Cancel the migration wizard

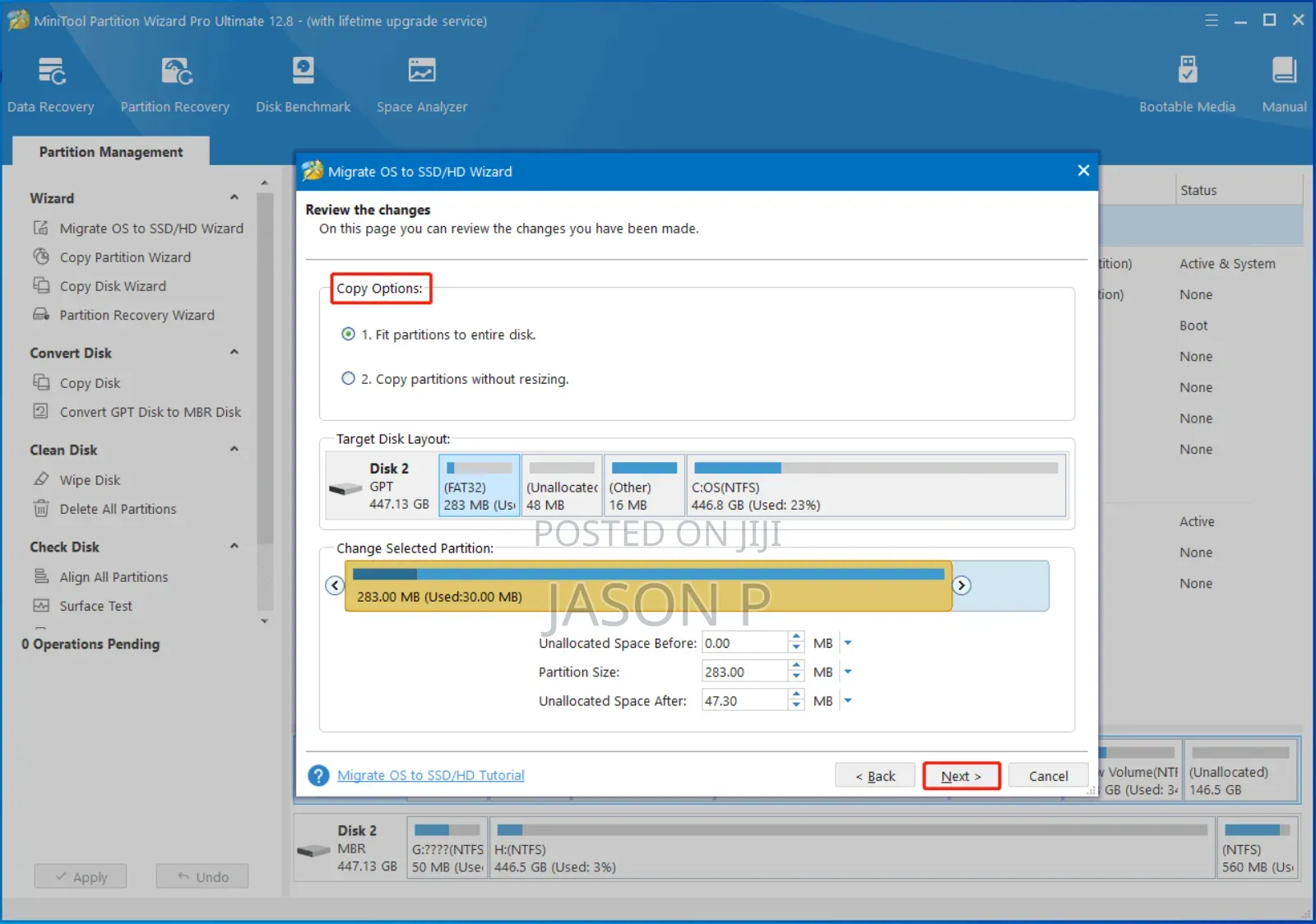coord(1048,776)
